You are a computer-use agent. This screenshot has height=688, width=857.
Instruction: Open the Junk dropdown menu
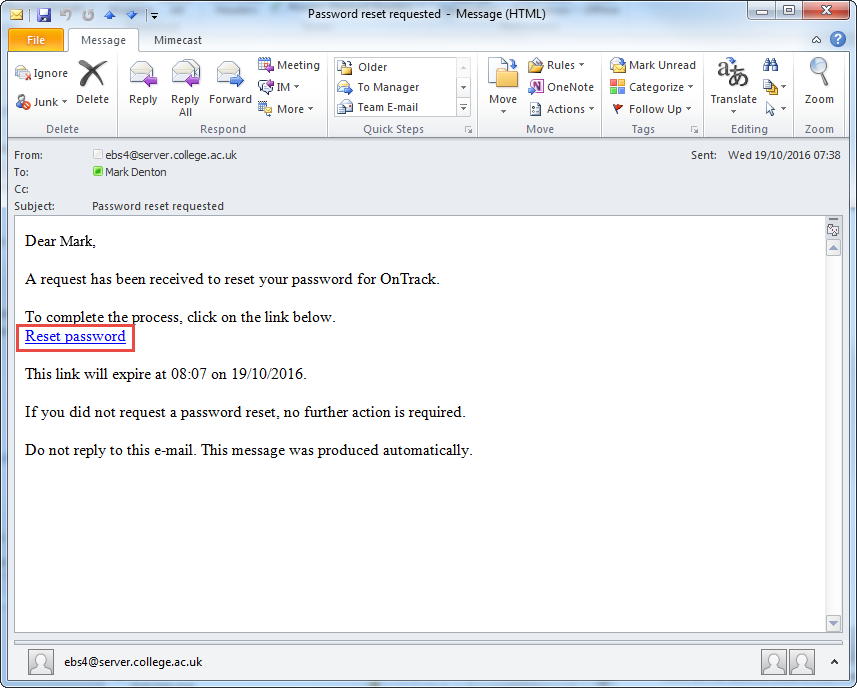[x=42, y=102]
